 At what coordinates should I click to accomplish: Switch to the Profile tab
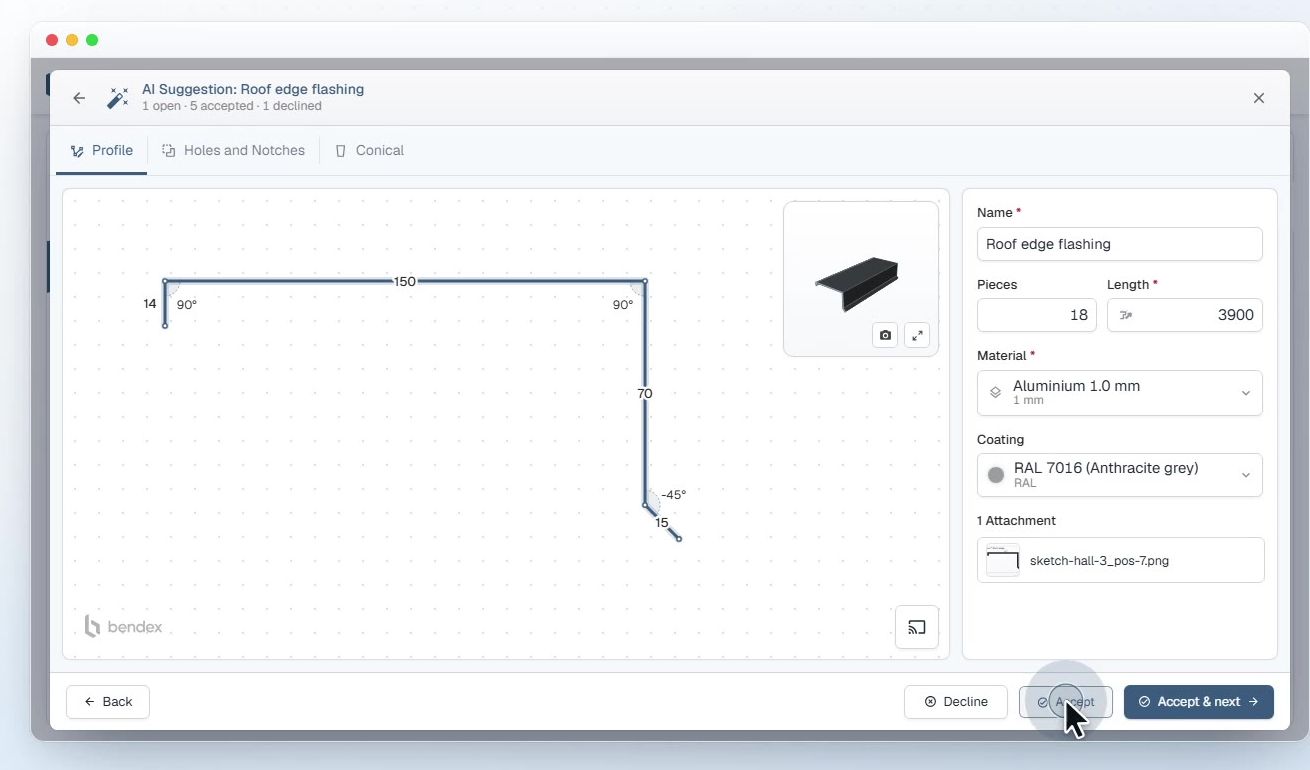click(102, 150)
